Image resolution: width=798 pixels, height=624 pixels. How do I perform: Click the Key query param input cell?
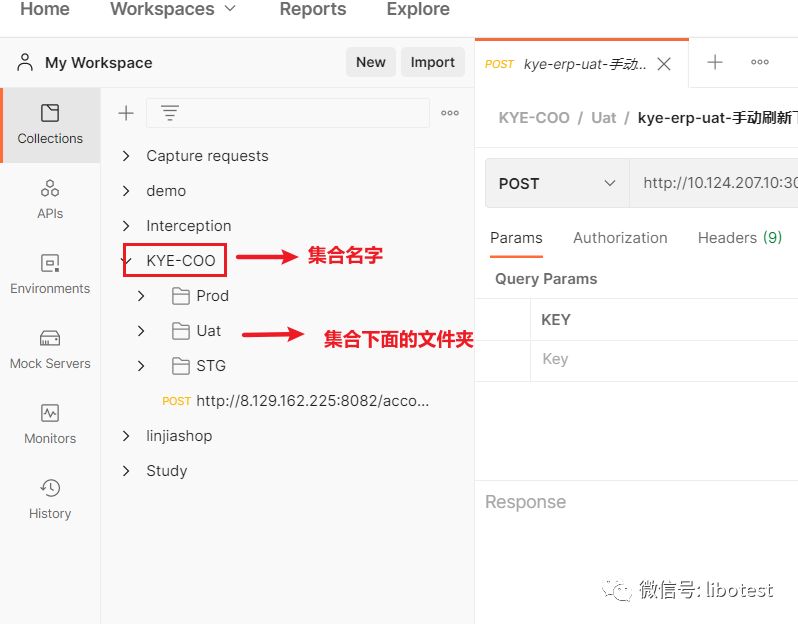(664, 359)
